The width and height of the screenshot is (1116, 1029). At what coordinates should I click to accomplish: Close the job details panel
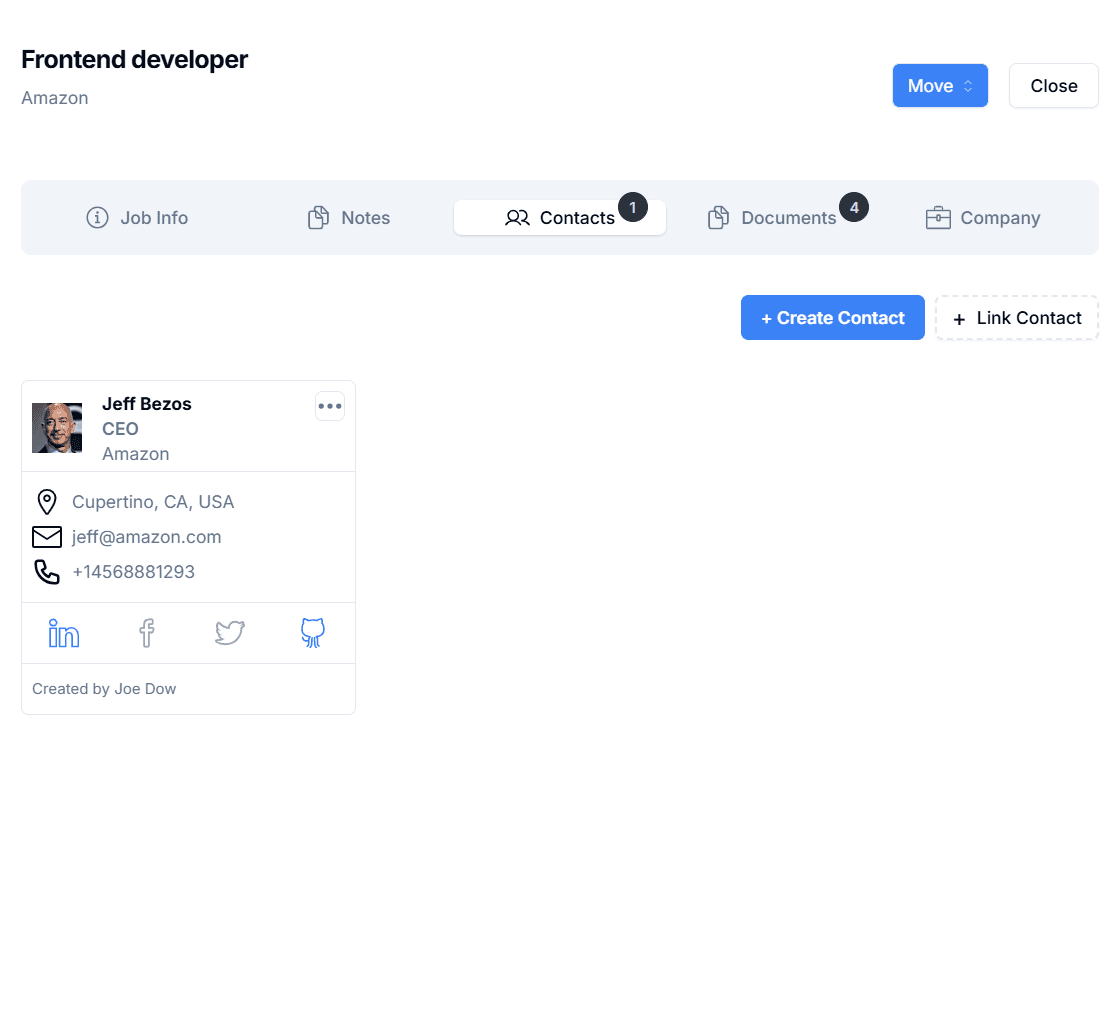1053,85
